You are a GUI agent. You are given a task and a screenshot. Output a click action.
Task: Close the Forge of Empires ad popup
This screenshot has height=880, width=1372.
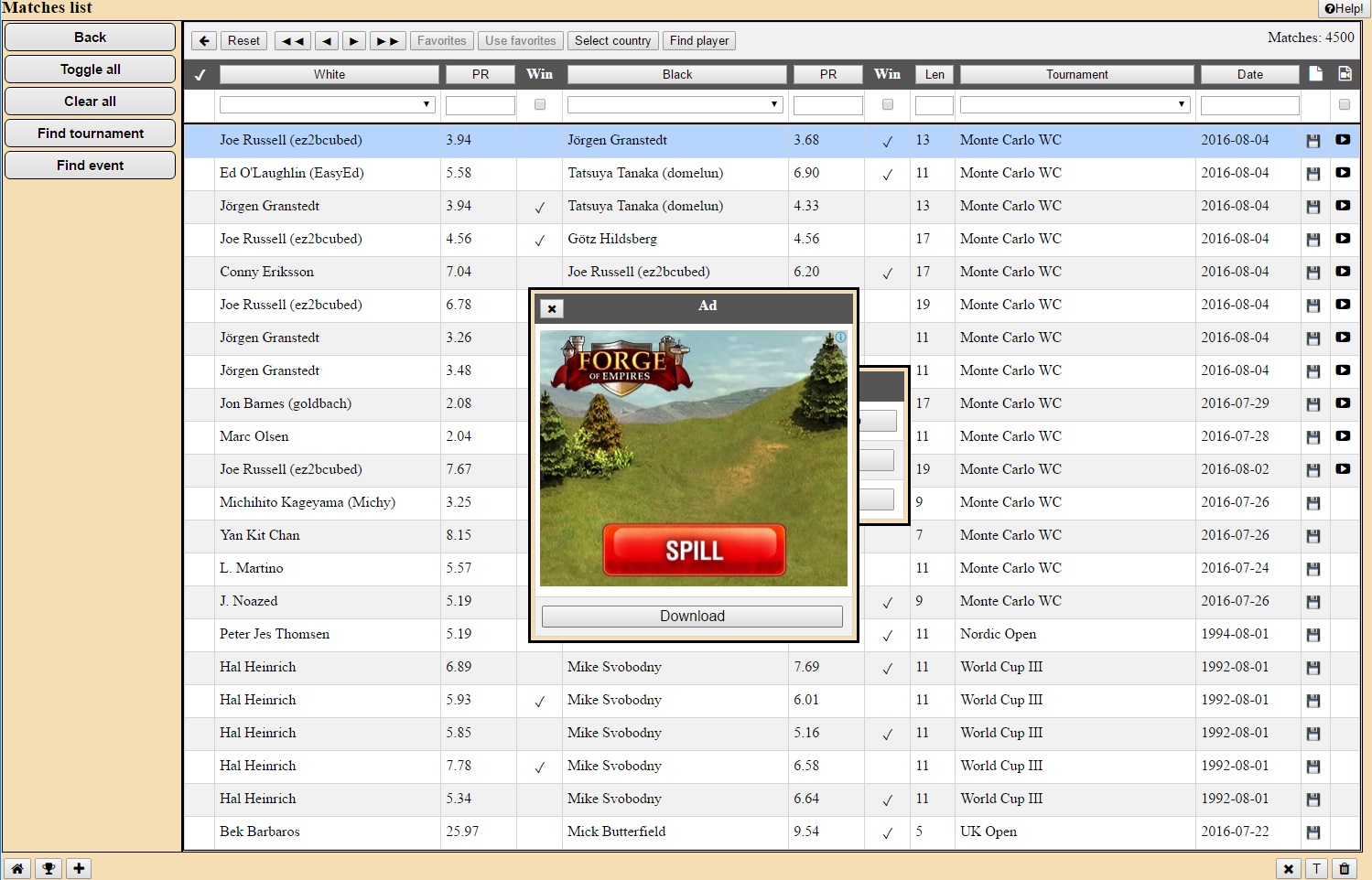tap(552, 309)
